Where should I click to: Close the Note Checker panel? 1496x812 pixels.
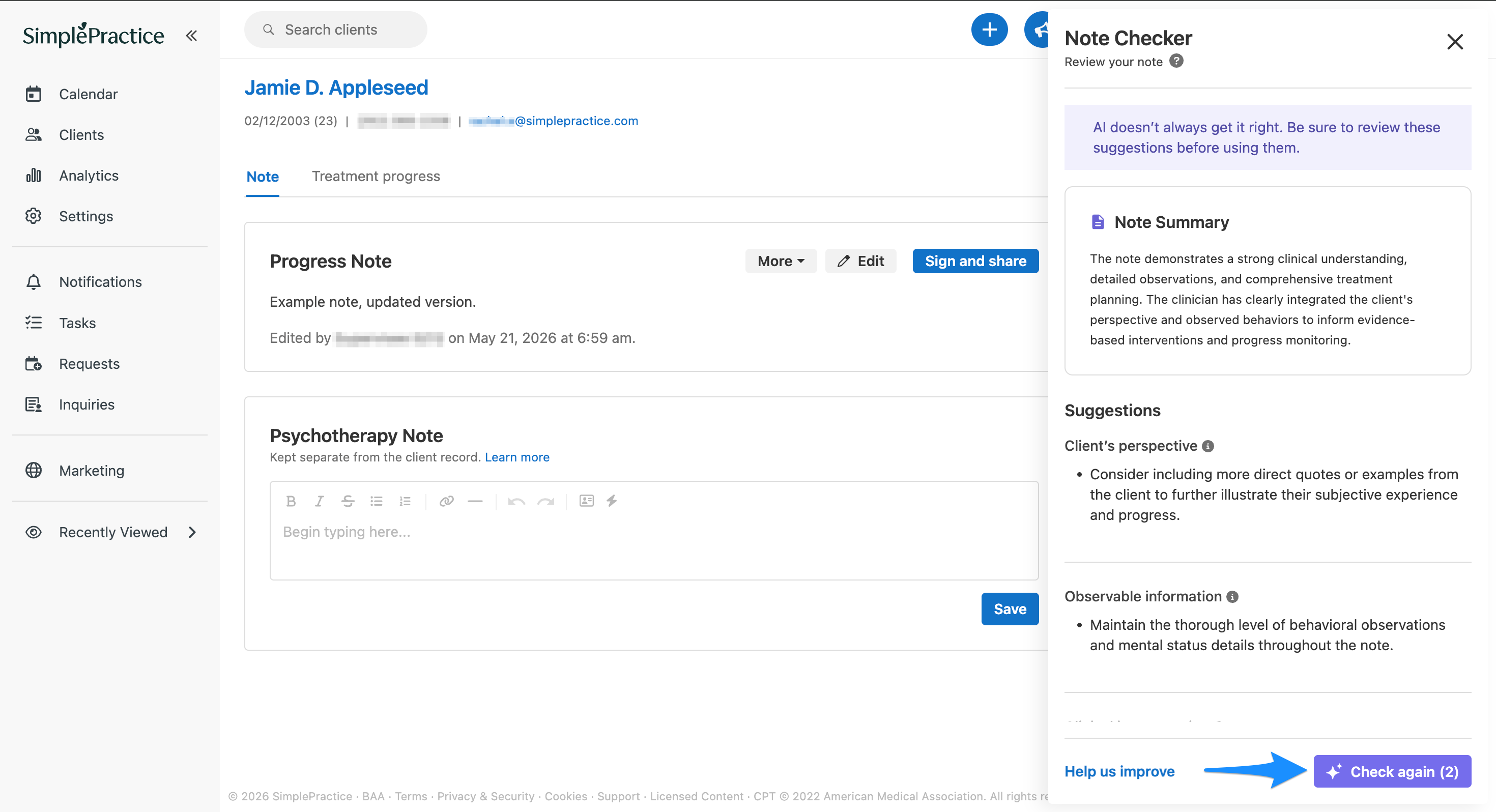coord(1454,42)
